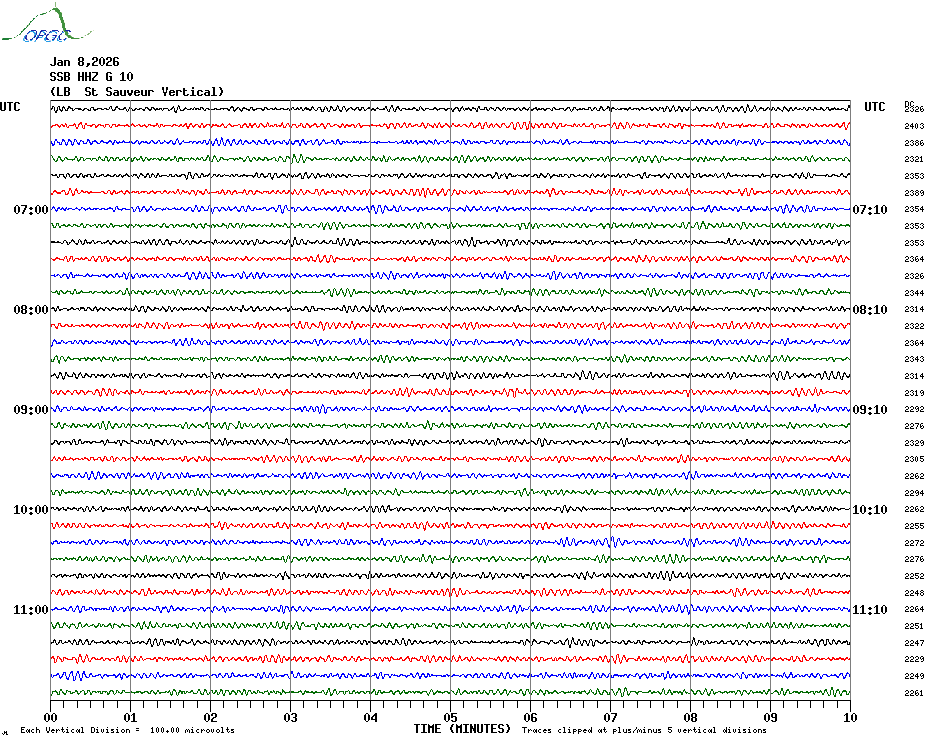Click the "02" minute tick label

(x=211, y=718)
